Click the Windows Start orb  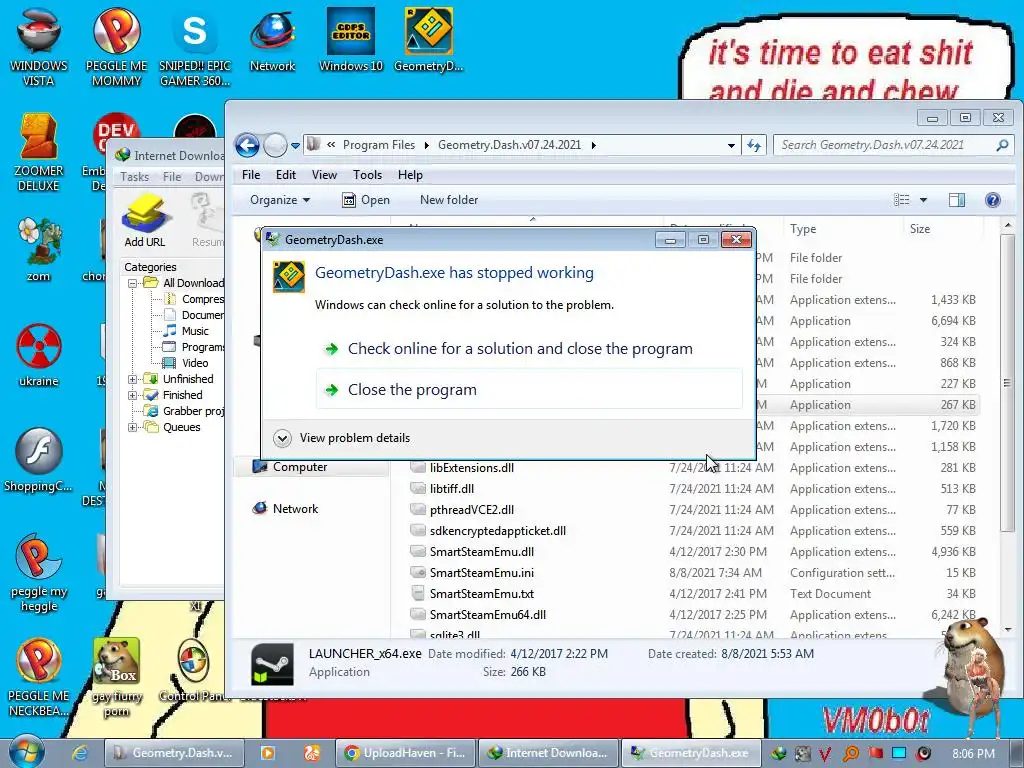25,752
